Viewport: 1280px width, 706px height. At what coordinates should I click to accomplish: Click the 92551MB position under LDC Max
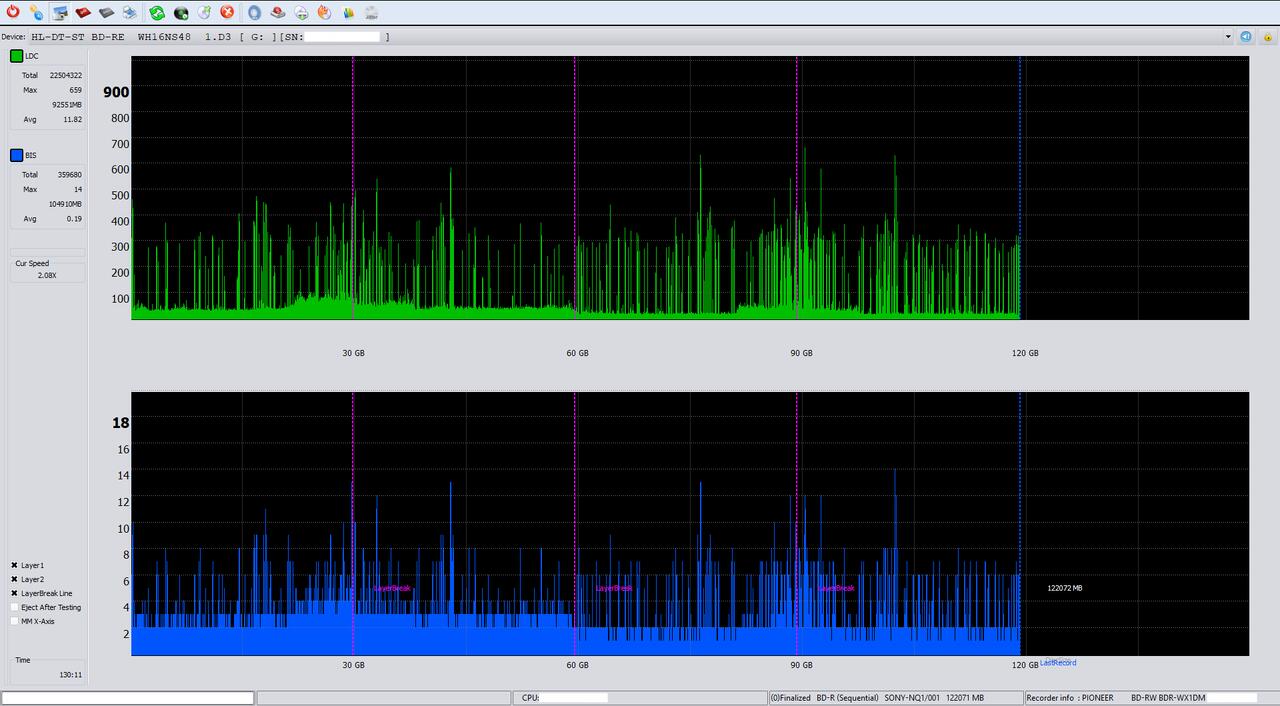[67, 104]
